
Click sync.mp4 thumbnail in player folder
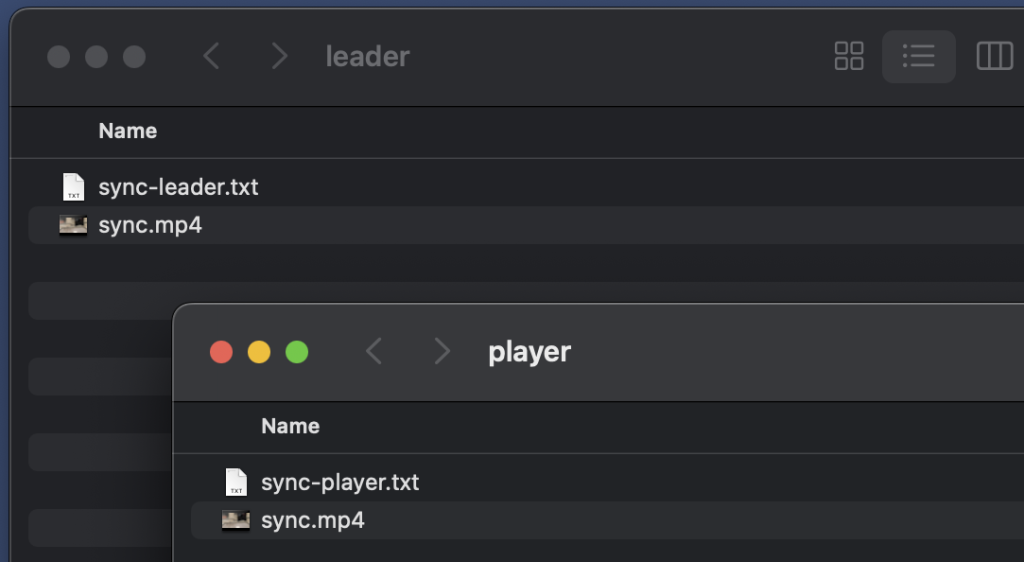(236, 520)
